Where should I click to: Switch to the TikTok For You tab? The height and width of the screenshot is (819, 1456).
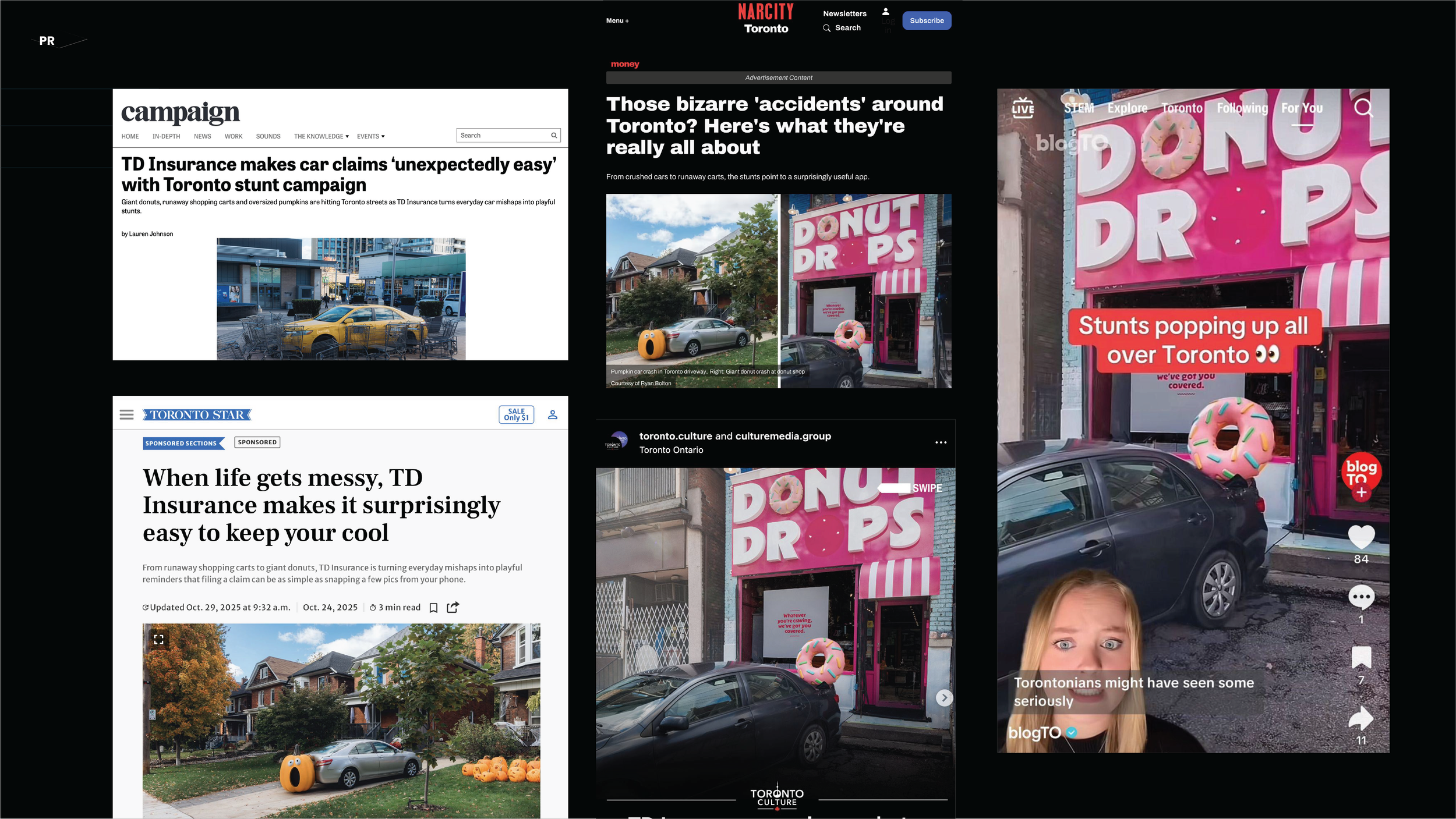coord(1302,108)
